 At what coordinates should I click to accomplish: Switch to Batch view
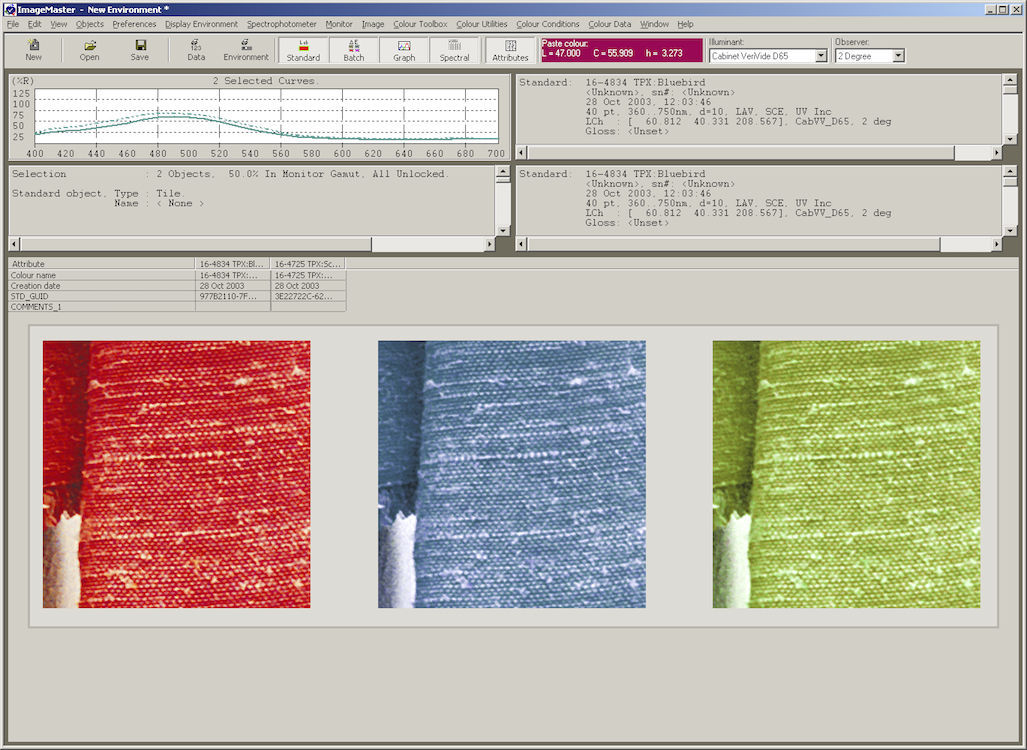[x=354, y=49]
